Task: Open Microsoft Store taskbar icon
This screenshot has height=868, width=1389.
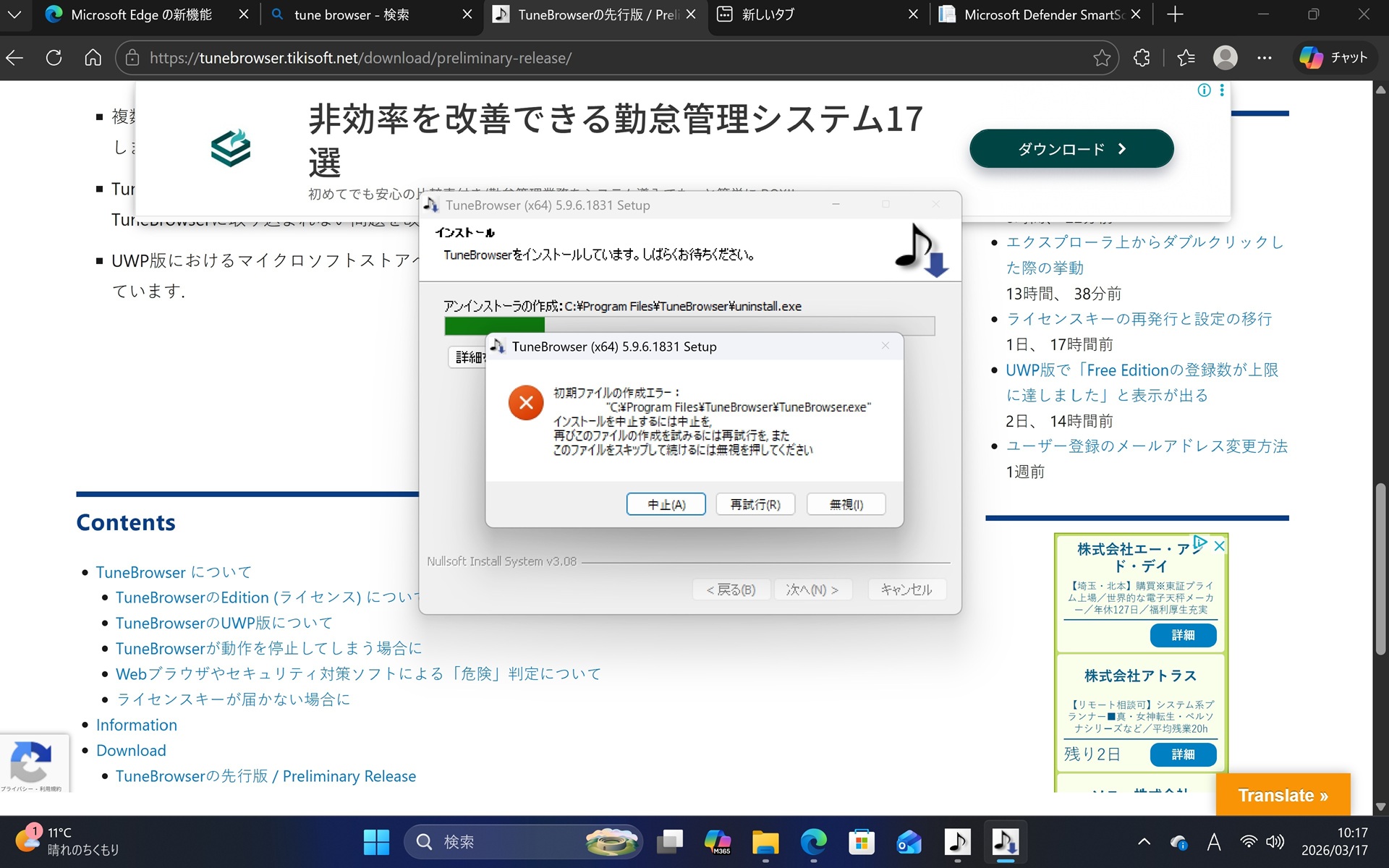Action: click(x=861, y=842)
